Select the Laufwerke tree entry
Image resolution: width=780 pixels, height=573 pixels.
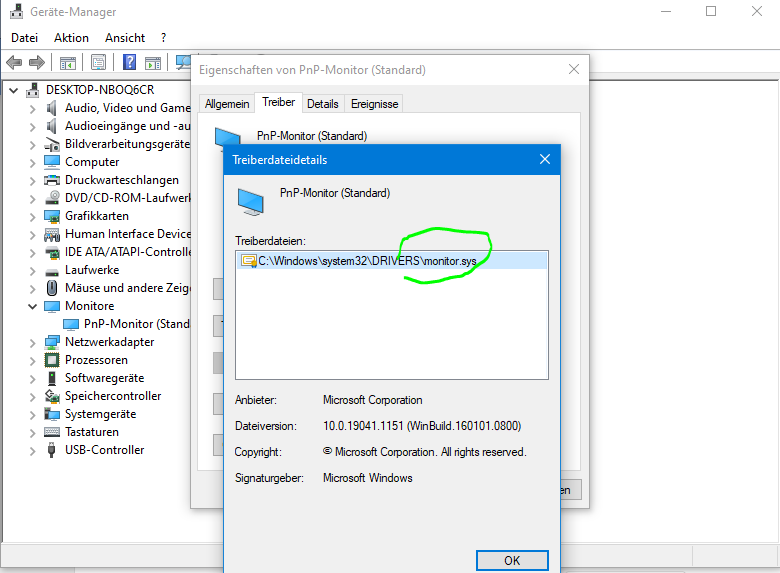tap(92, 270)
